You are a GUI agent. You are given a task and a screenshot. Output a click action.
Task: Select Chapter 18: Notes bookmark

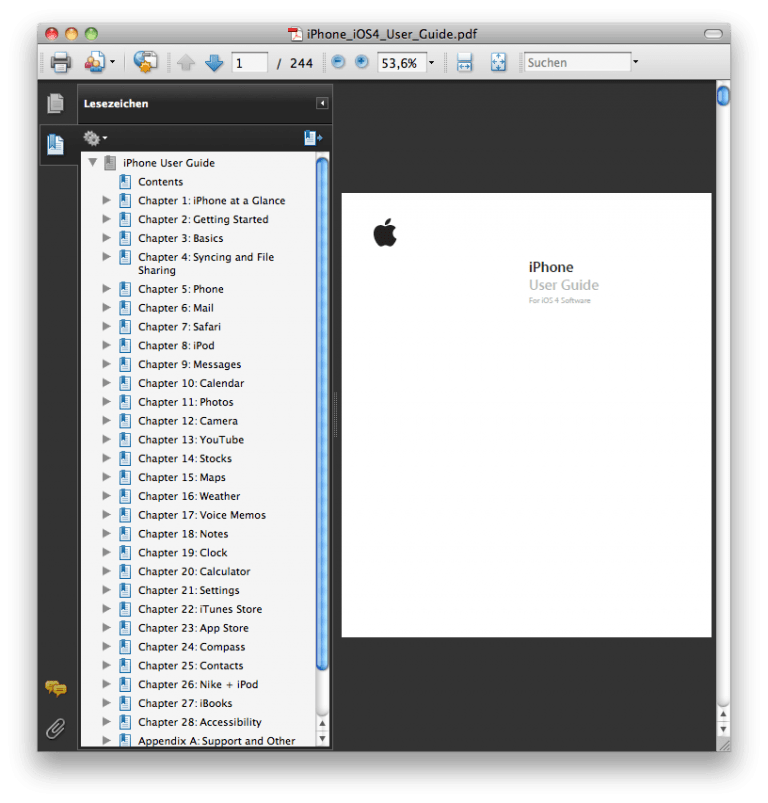(x=183, y=534)
